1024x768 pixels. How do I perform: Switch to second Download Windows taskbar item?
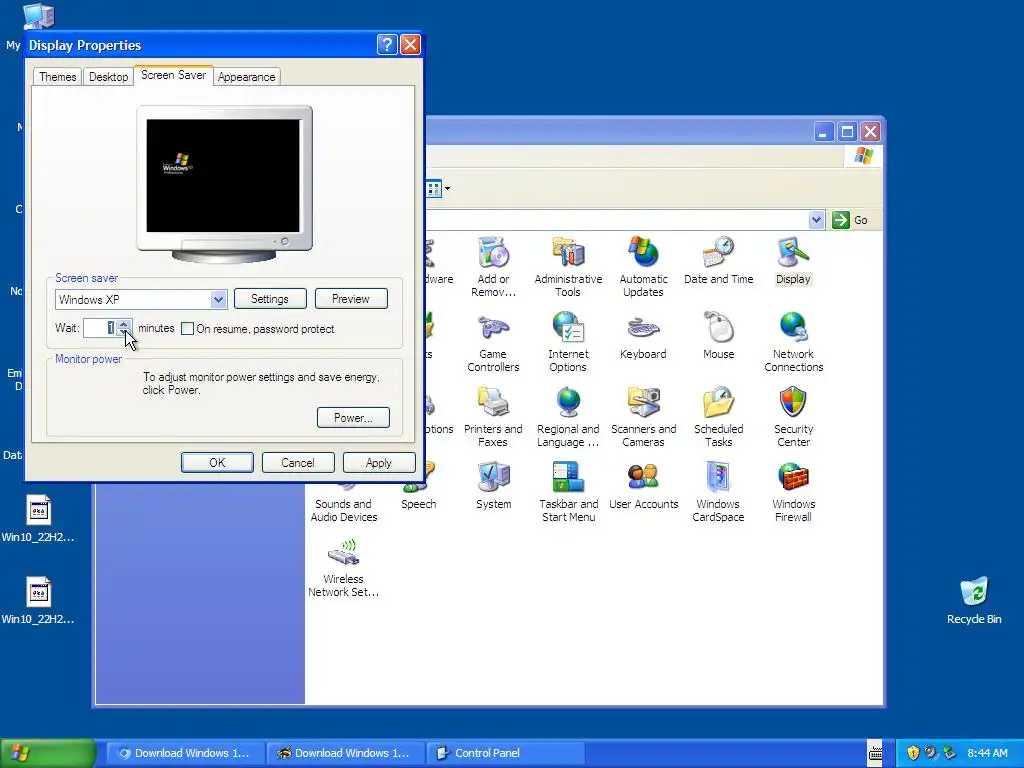[x=345, y=753]
